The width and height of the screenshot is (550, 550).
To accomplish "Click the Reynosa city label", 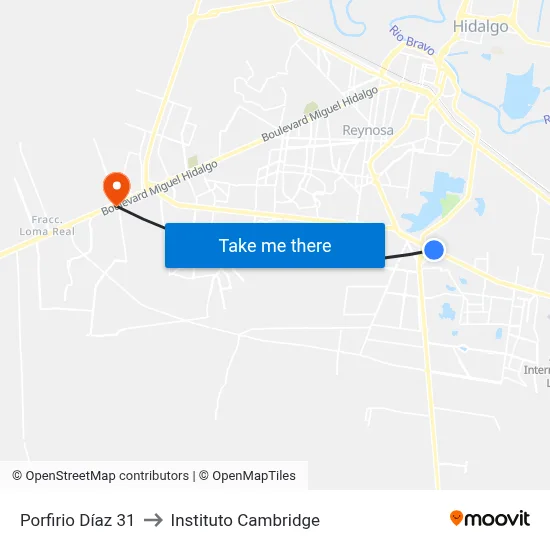I will point(368,130).
